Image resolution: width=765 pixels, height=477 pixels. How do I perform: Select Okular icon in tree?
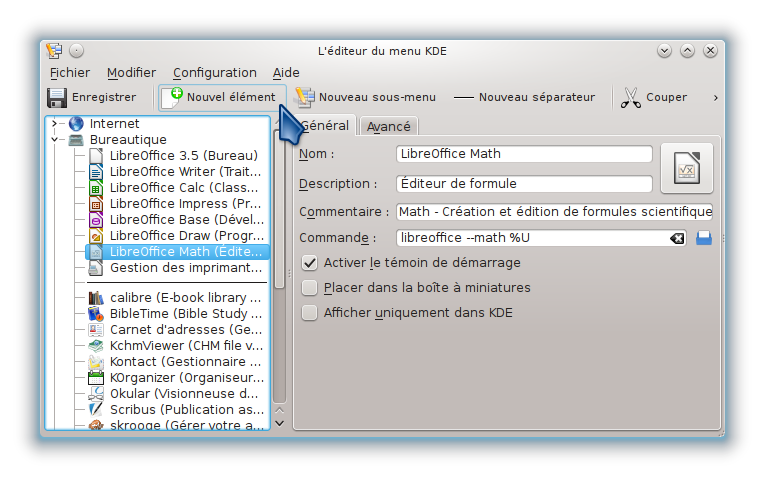[96, 394]
